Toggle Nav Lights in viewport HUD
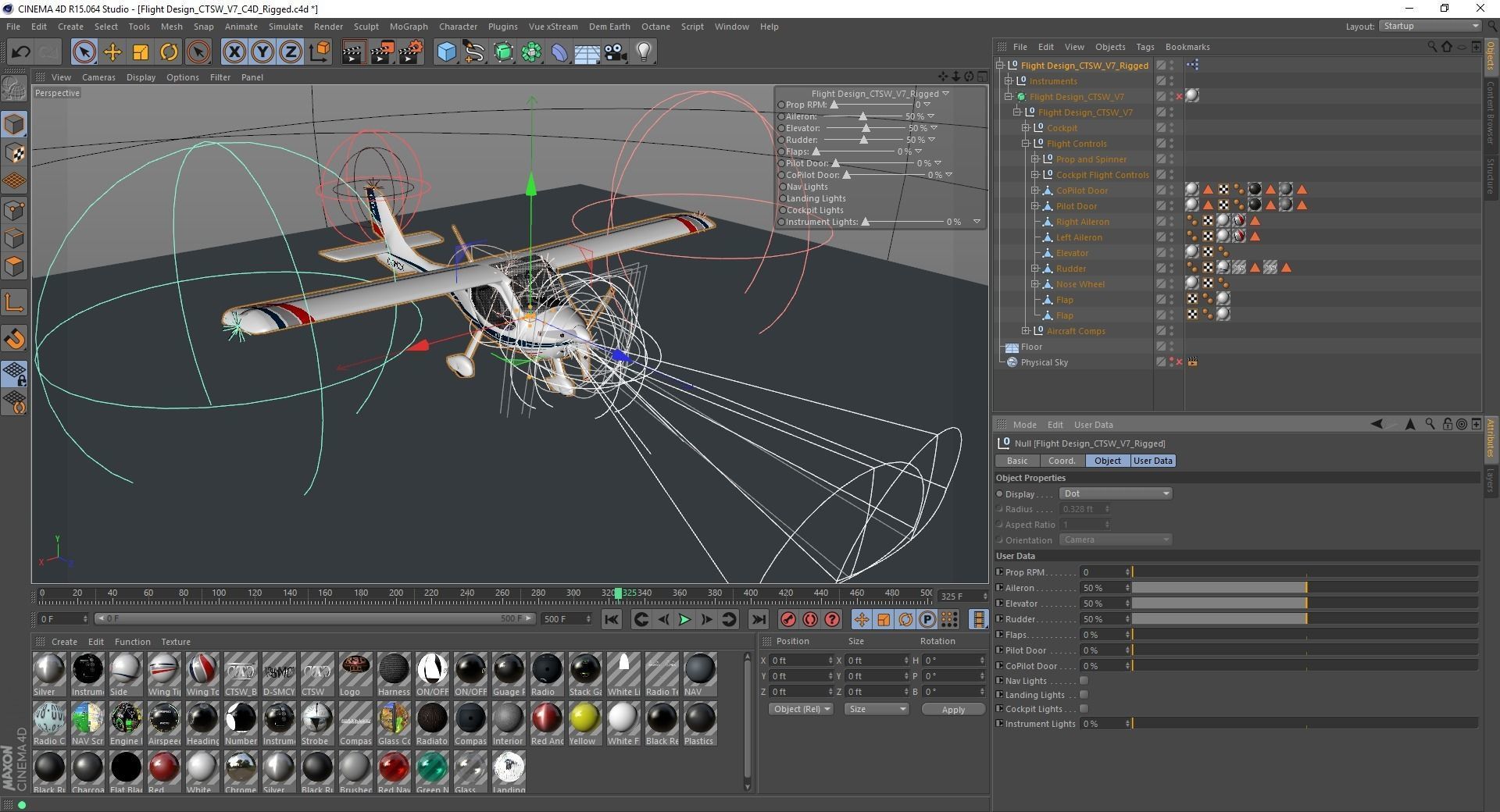This screenshot has width=1500, height=812. pyautogui.click(x=781, y=187)
